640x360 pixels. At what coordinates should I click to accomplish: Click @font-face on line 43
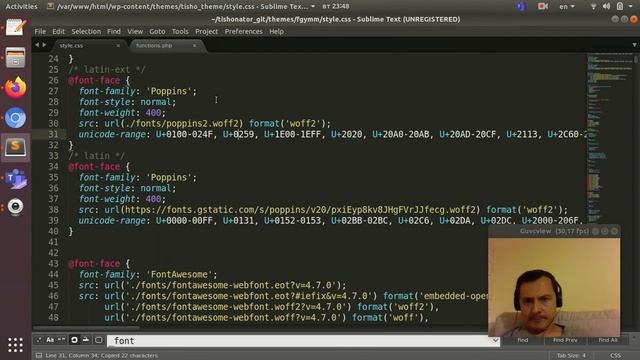[94, 264]
